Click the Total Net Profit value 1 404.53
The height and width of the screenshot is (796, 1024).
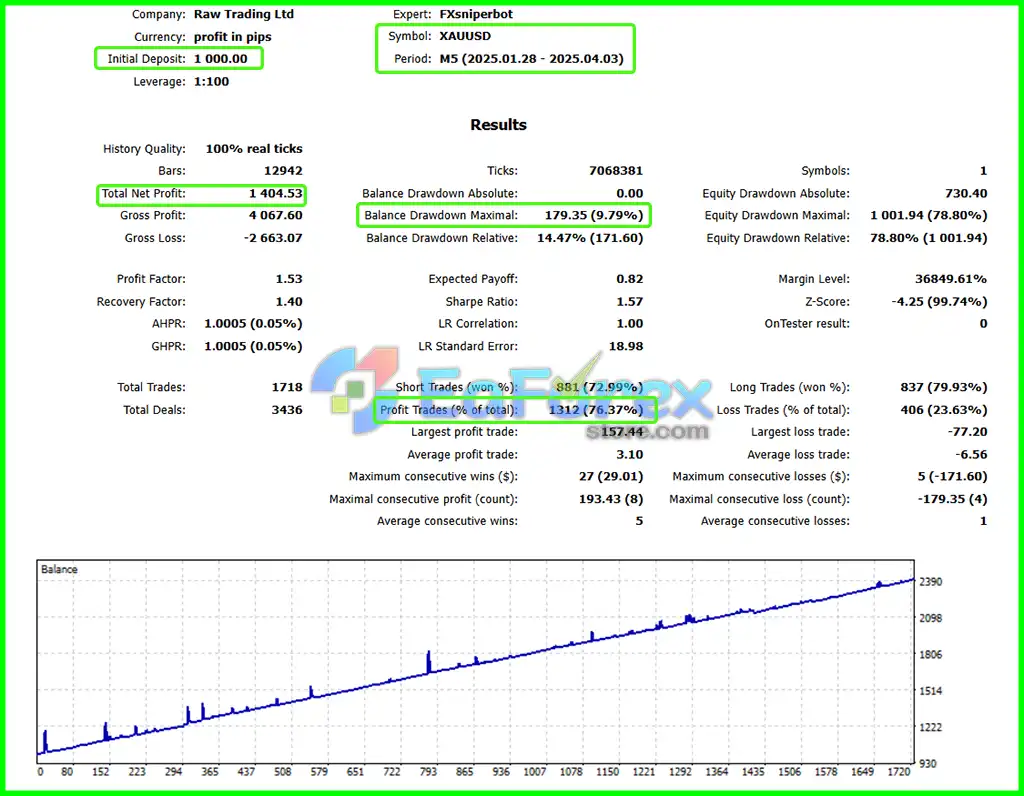click(x=276, y=193)
